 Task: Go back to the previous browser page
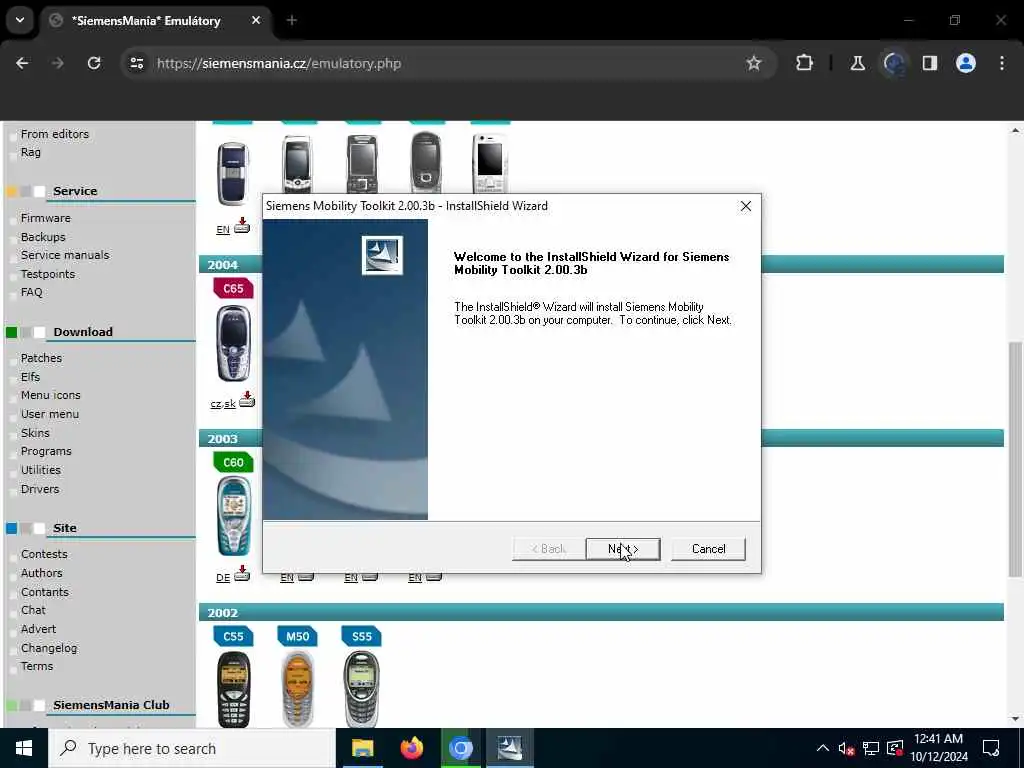(x=22, y=63)
